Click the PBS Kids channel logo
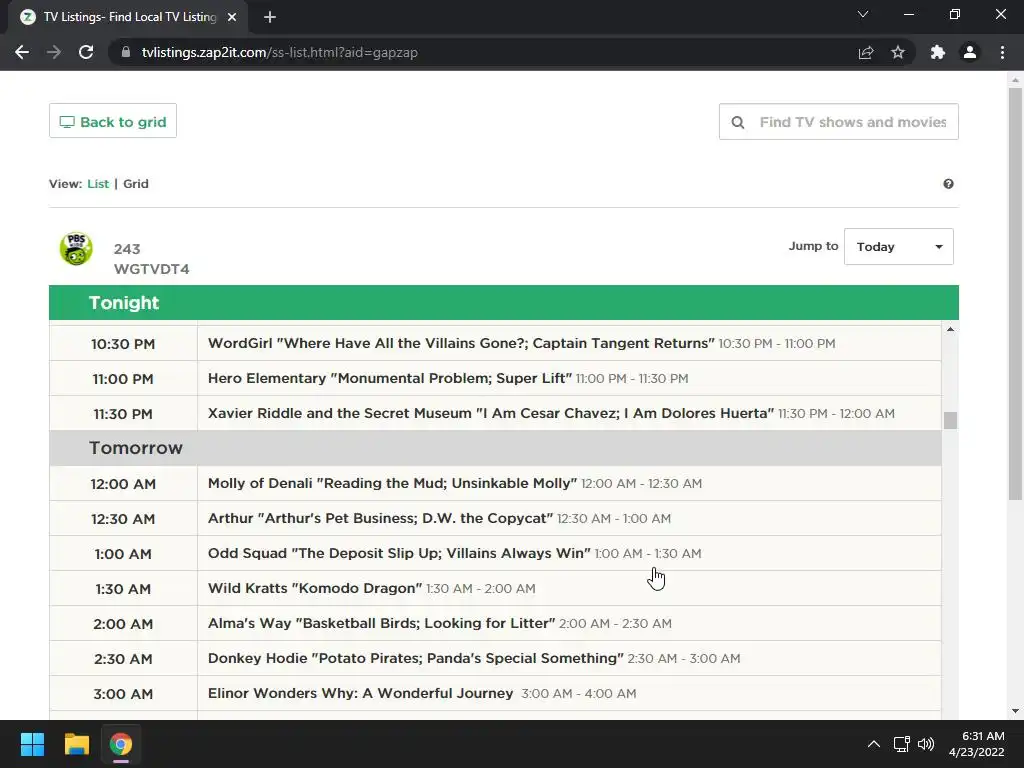This screenshot has height=768, width=1024. [76, 248]
